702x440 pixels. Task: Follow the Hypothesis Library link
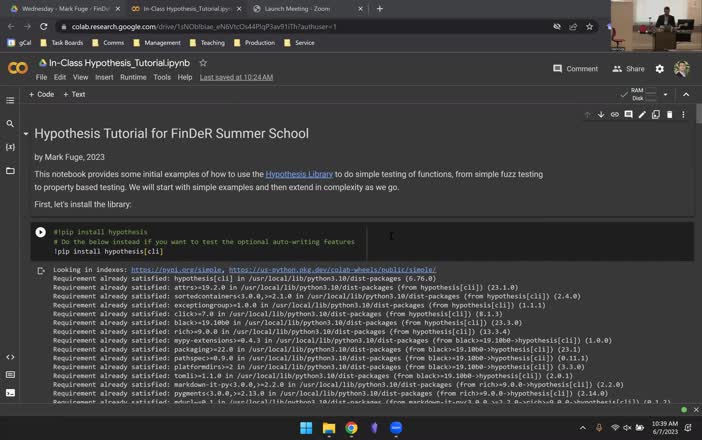click(299, 174)
